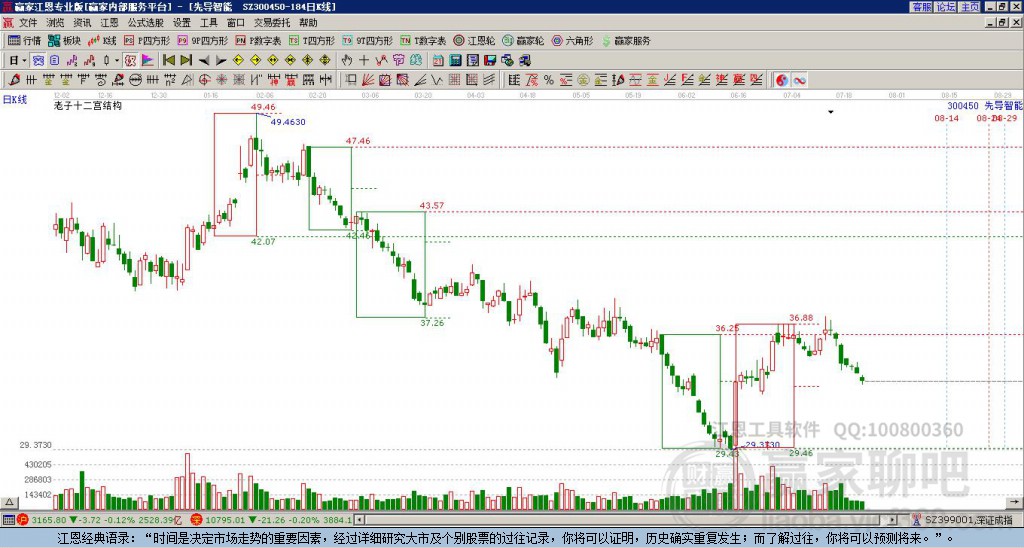Open the P四方形 tool

(x=147, y=40)
